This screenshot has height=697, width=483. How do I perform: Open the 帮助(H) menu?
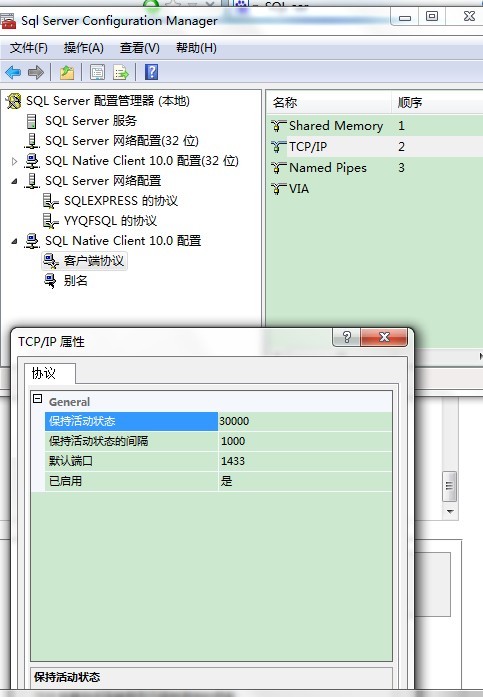pyautogui.click(x=196, y=48)
